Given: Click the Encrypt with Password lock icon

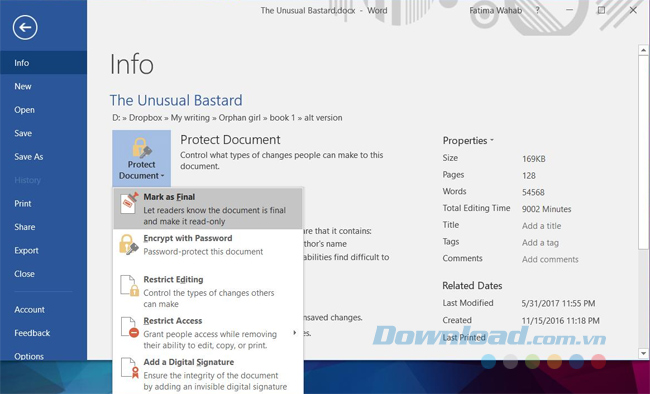Looking at the screenshot, I should [x=129, y=244].
